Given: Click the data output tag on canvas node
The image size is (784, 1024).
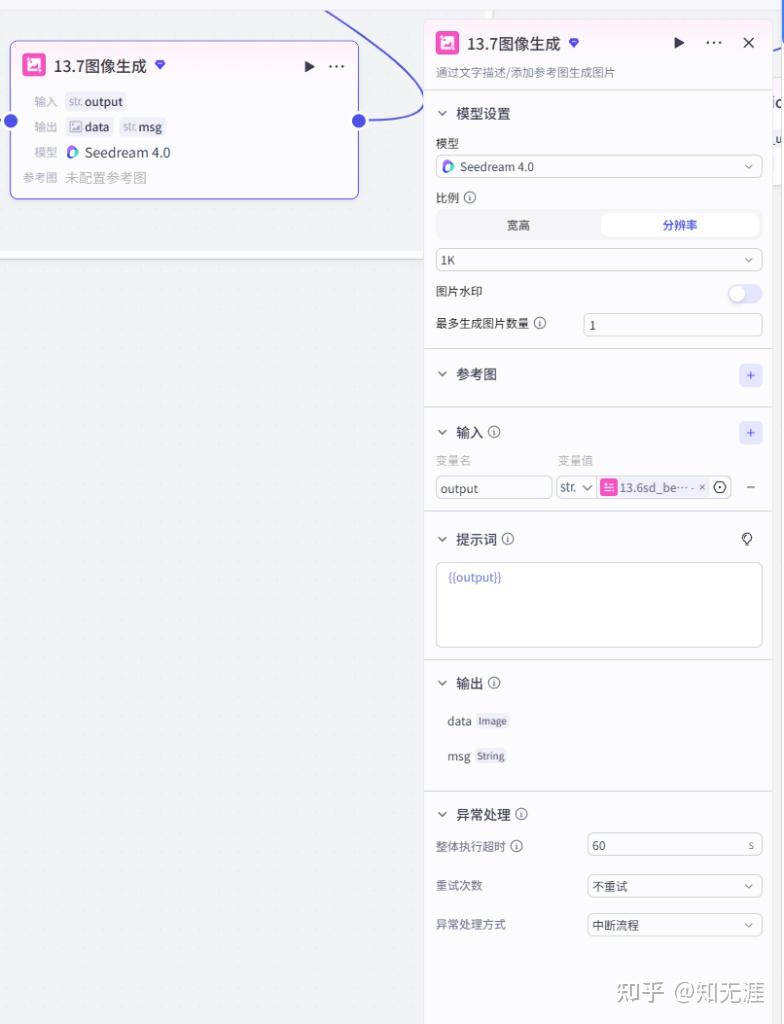Looking at the screenshot, I should point(89,127).
